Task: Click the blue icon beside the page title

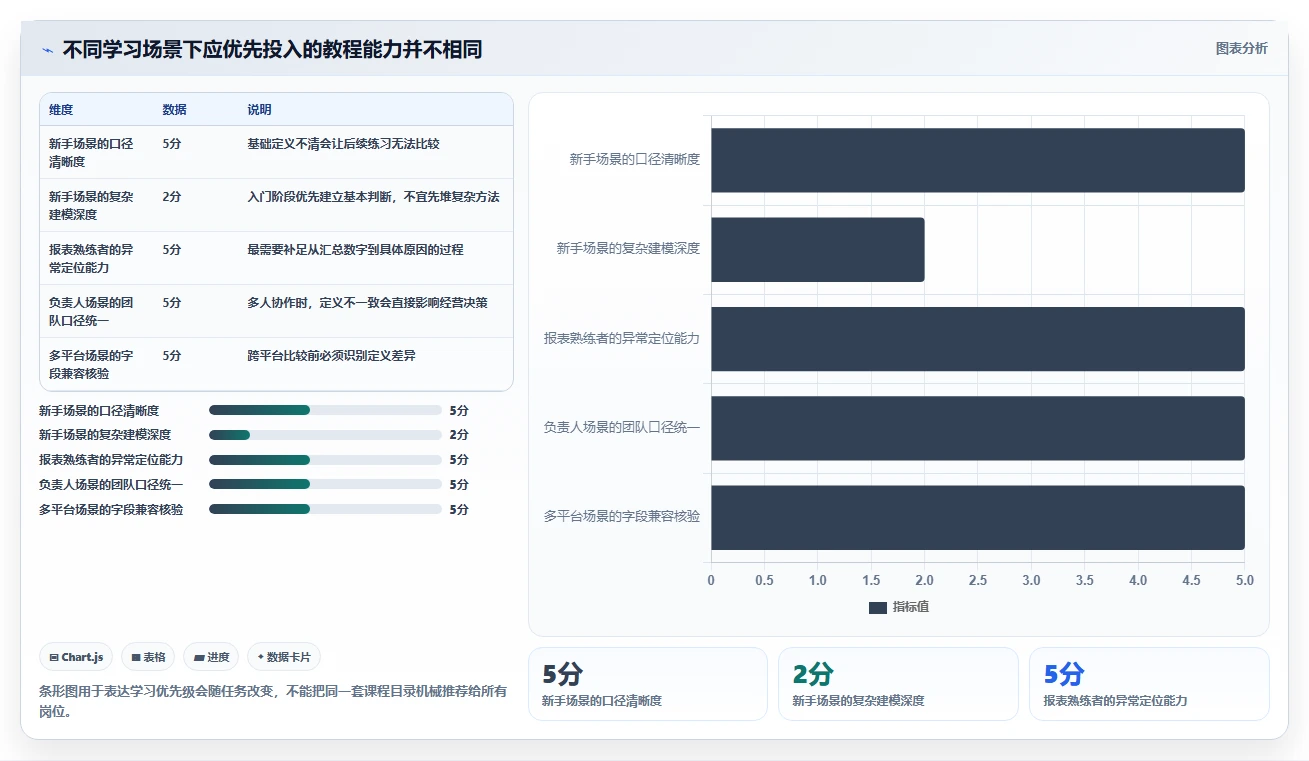Action: (48, 49)
